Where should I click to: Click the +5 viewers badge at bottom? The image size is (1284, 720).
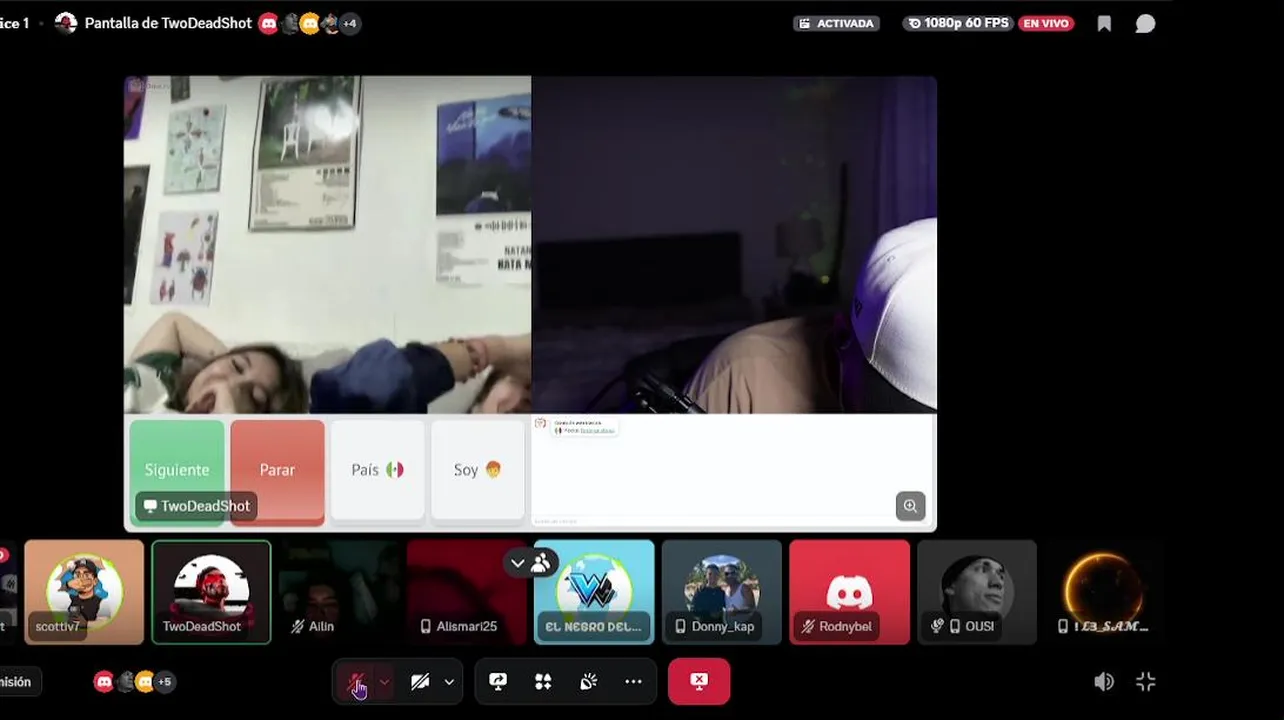[165, 682]
